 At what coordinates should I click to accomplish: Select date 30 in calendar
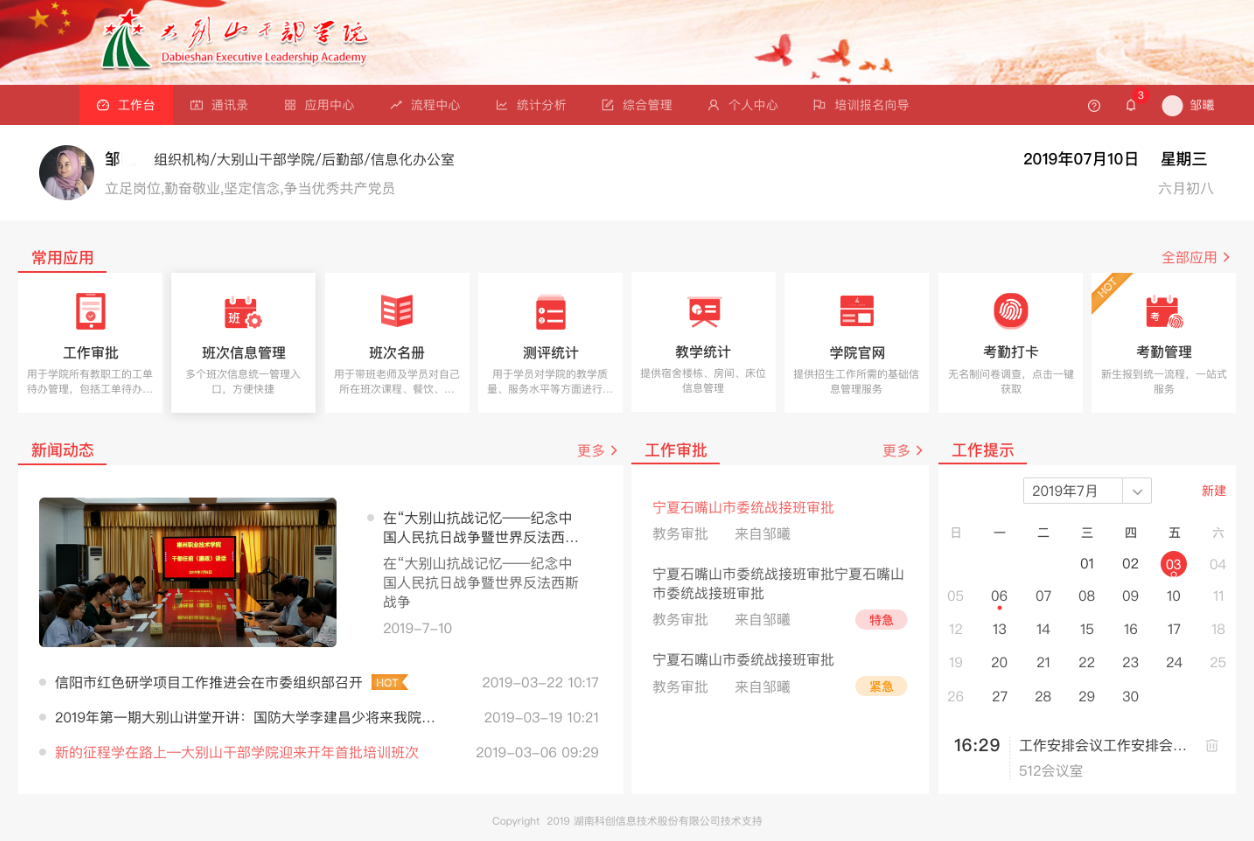[x=1131, y=697]
